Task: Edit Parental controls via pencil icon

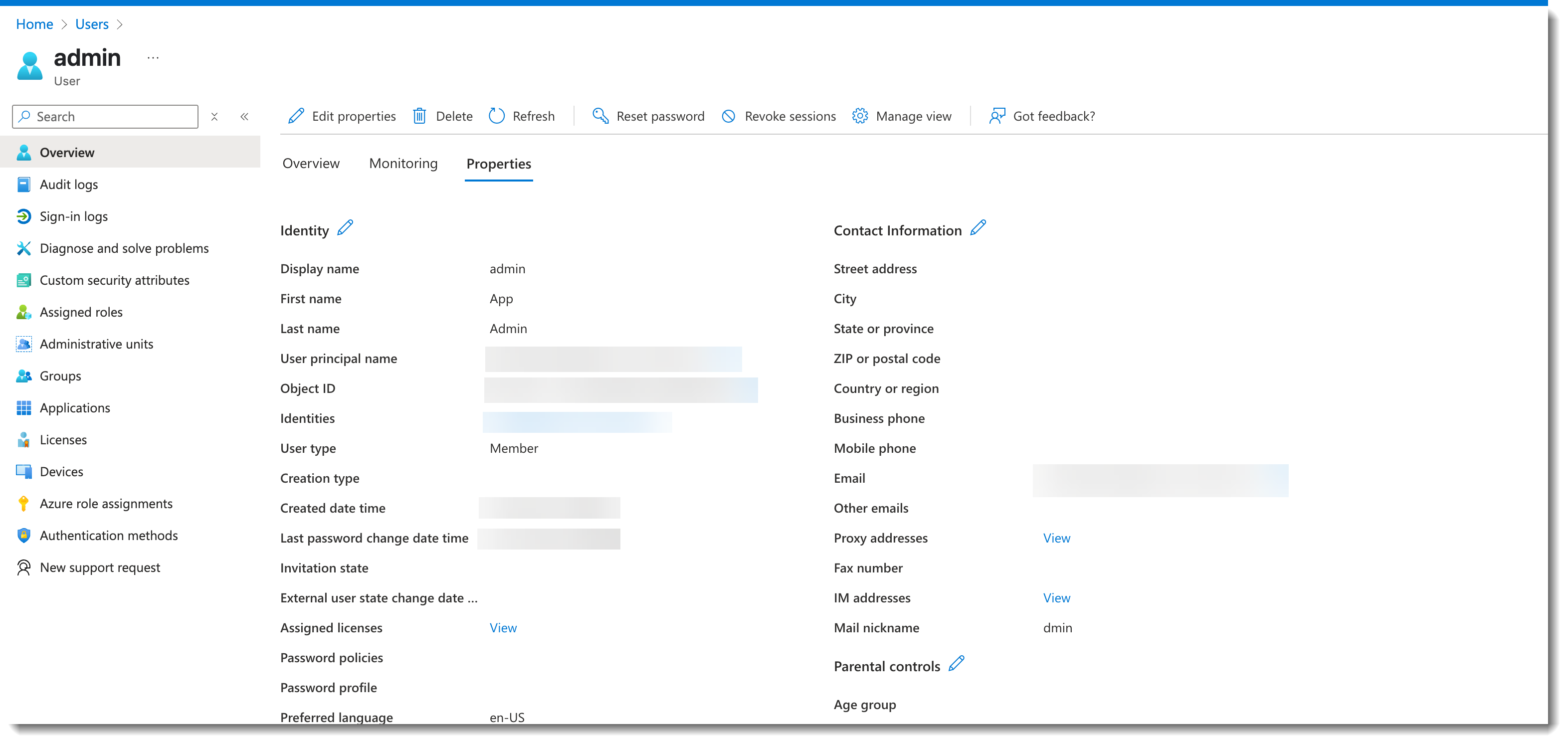Action: (x=956, y=664)
